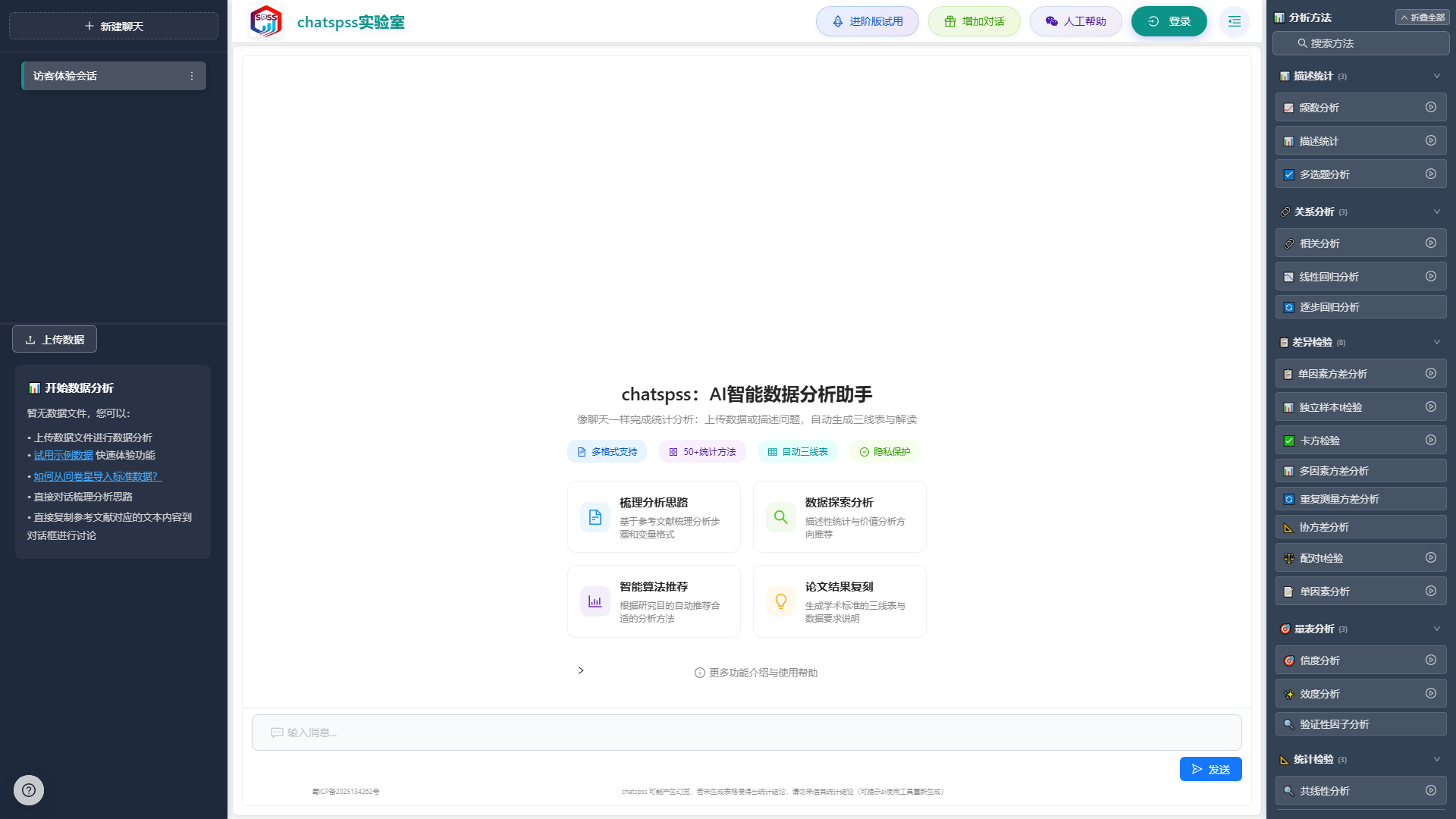Click the magnifier icon on 数据探索分析 card

pyautogui.click(x=781, y=517)
